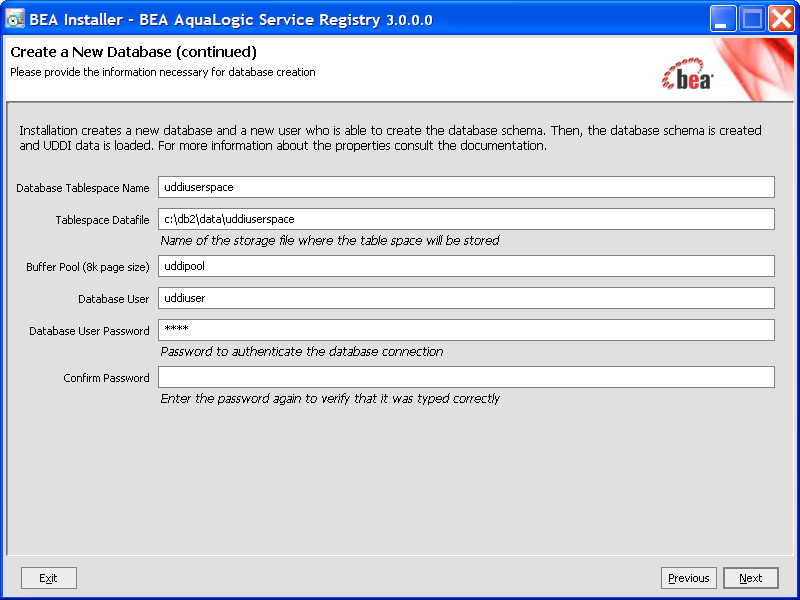Click into the Database User field
The height and width of the screenshot is (600, 800).
[x=466, y=298]
